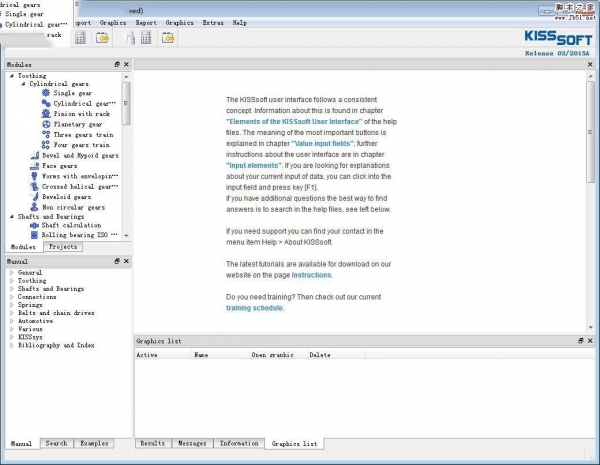Click the Open graphic column header
600x465 pixels.
(279, 355)
